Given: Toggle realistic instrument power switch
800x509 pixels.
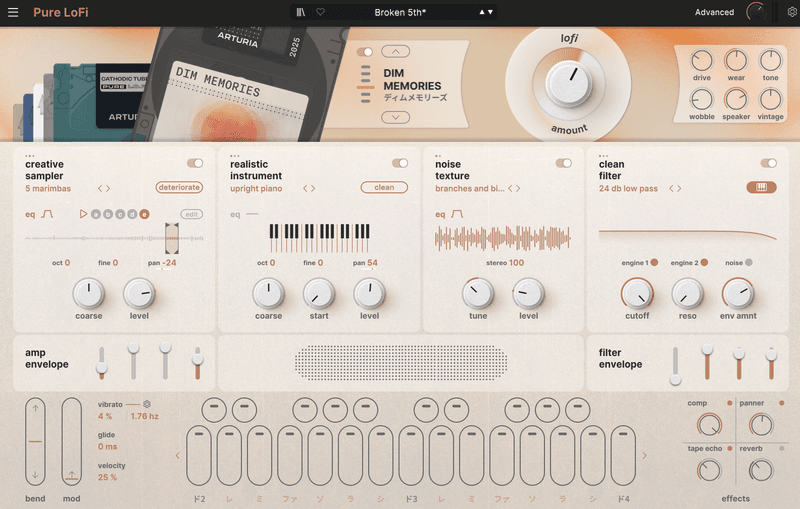Looking at the screenshot, I should (400, 163).
